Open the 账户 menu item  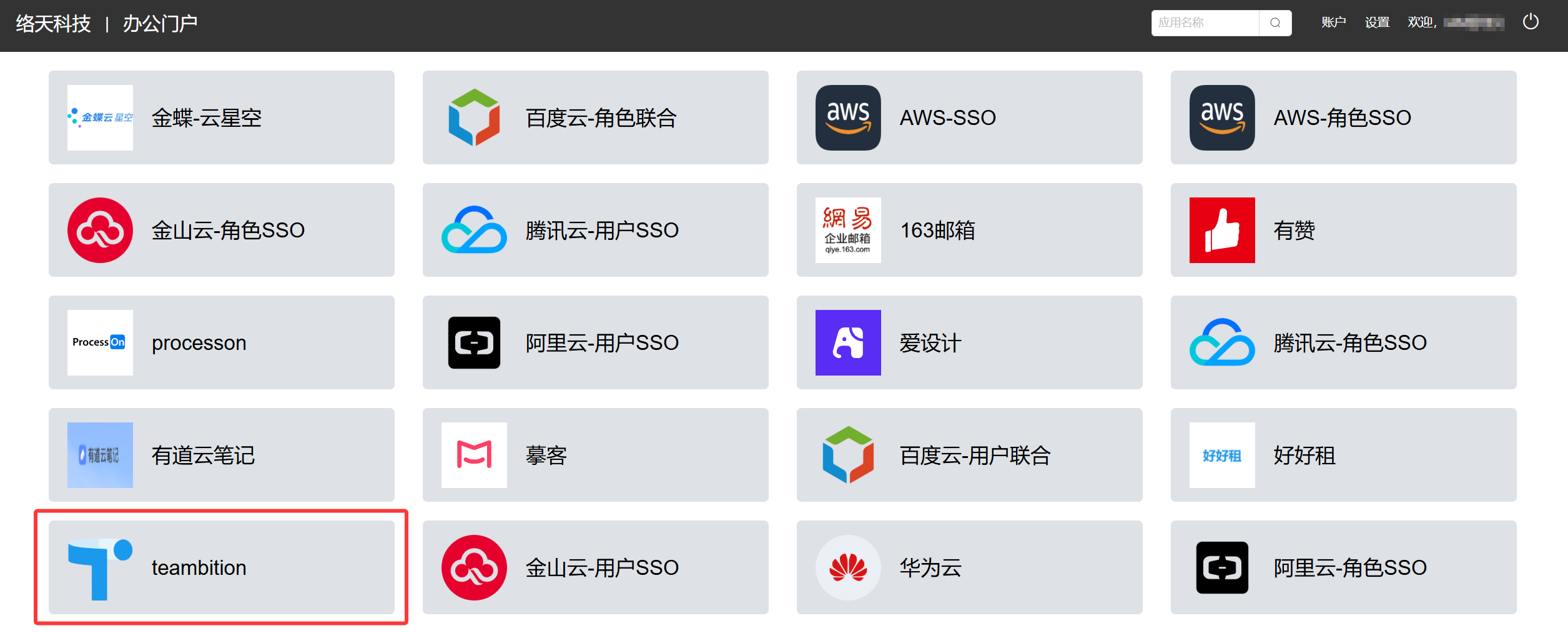point(1333,23)
